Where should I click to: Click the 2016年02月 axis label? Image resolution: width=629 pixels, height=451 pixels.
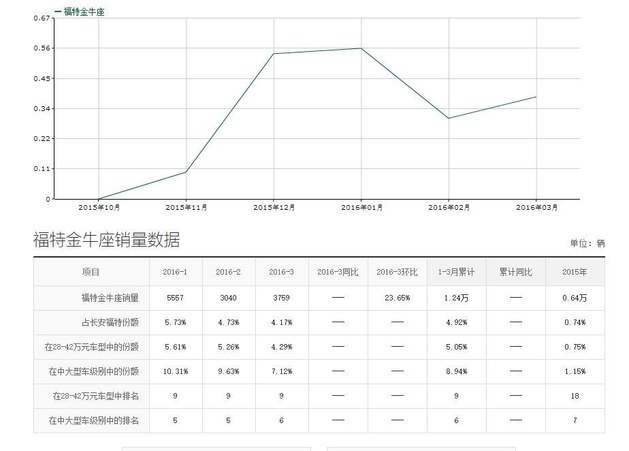449,207
